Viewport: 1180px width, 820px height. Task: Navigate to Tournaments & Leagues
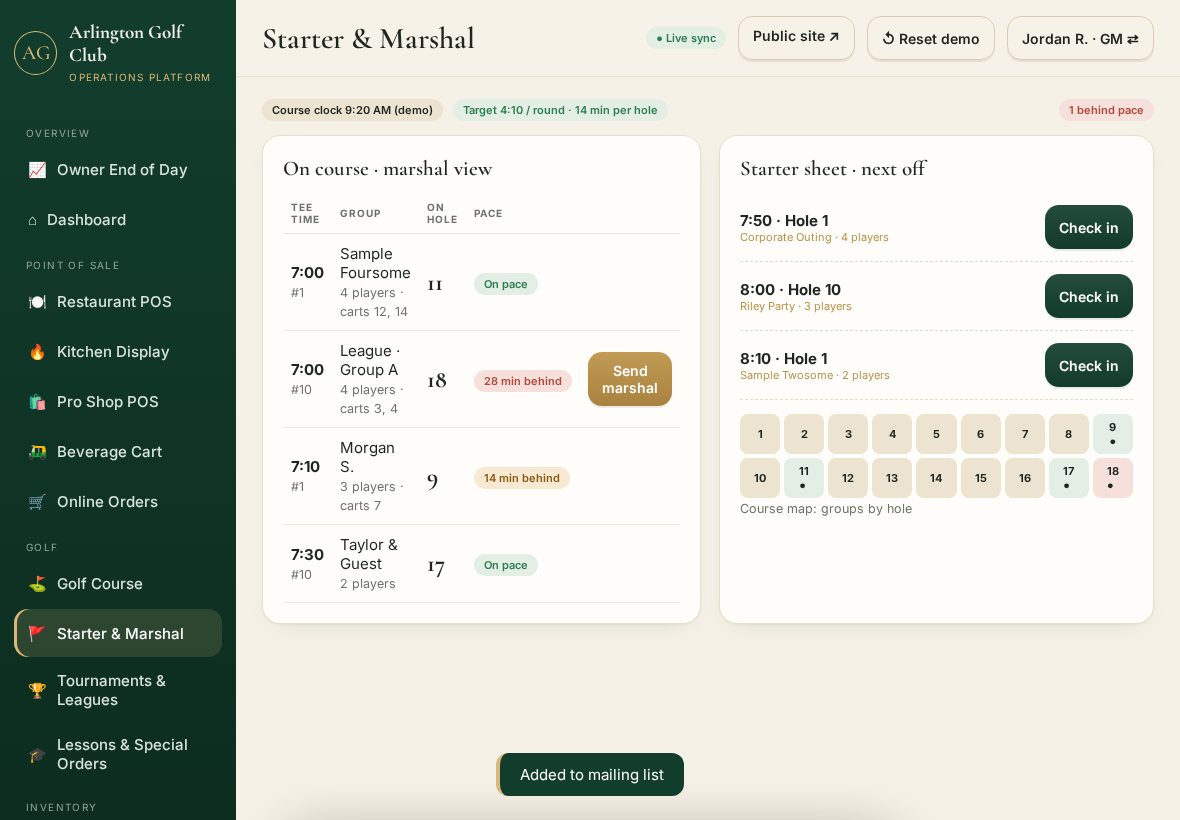coord(118,691)
